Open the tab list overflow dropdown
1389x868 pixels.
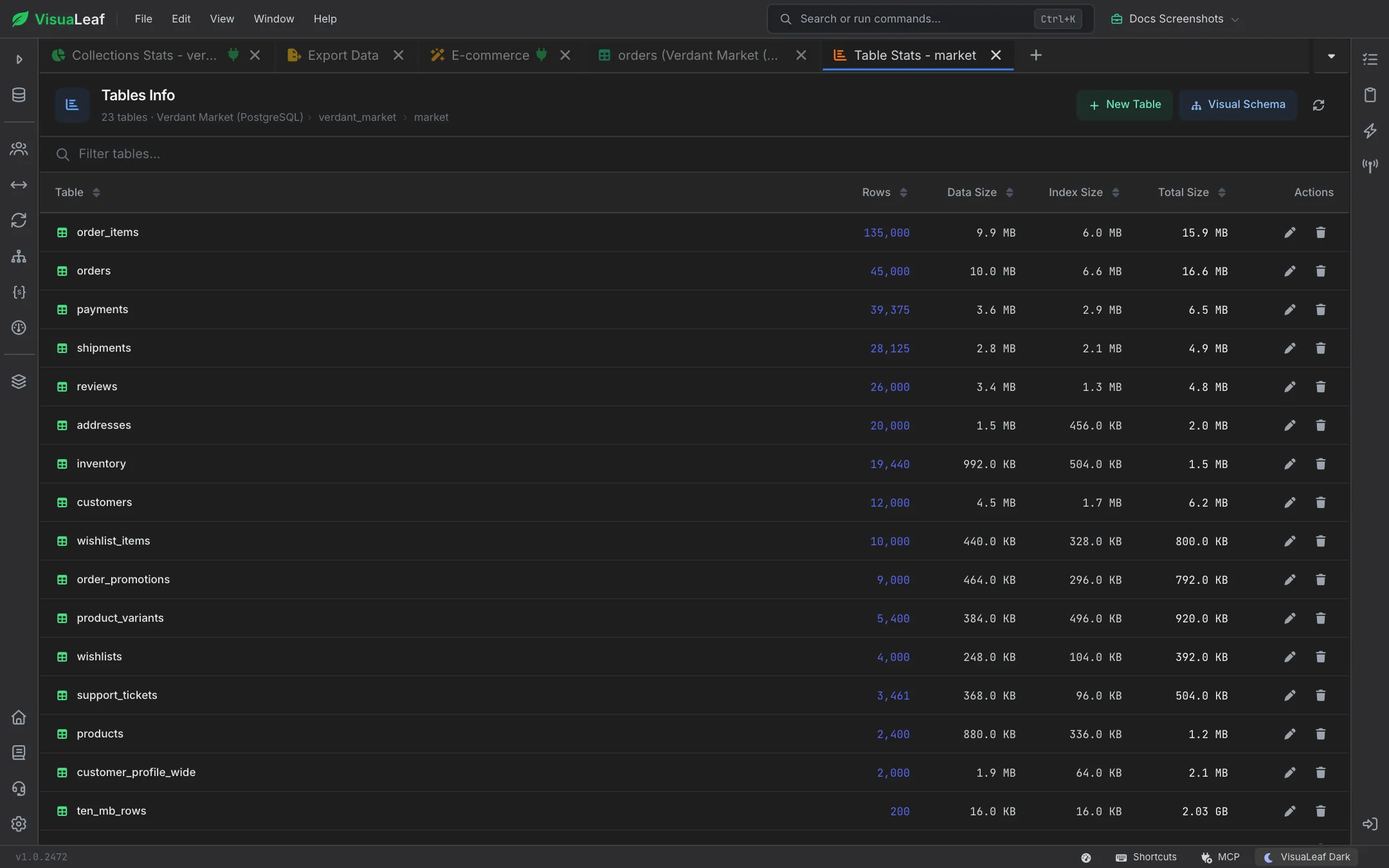[1331, 56]
